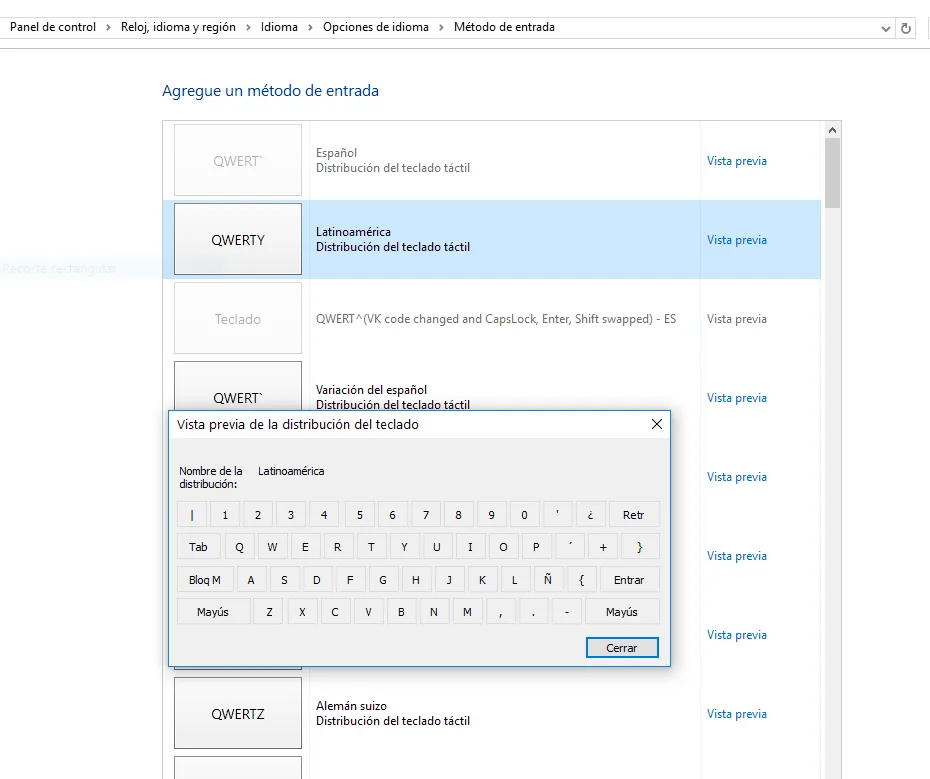Screen dimensions: 930x779
Task: Open Vista previa for Alemán suizo
Action: [x=737, y=714]
